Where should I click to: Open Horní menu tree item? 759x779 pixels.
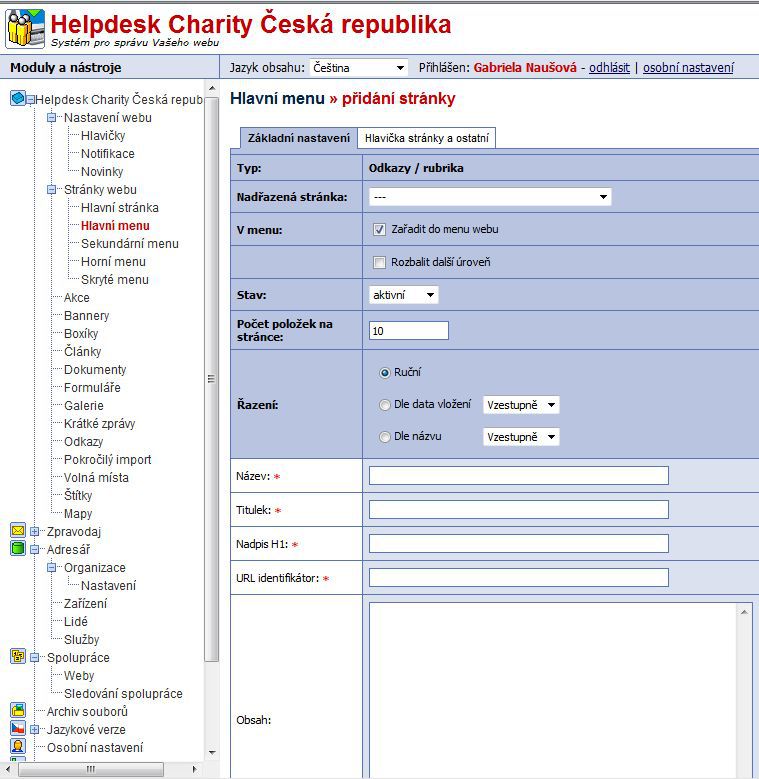(113, 261)
